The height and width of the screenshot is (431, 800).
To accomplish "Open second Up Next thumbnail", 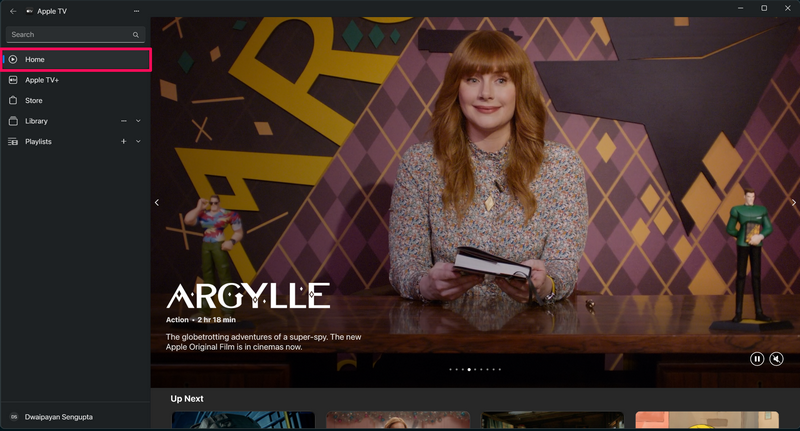I will click(398, 420).
